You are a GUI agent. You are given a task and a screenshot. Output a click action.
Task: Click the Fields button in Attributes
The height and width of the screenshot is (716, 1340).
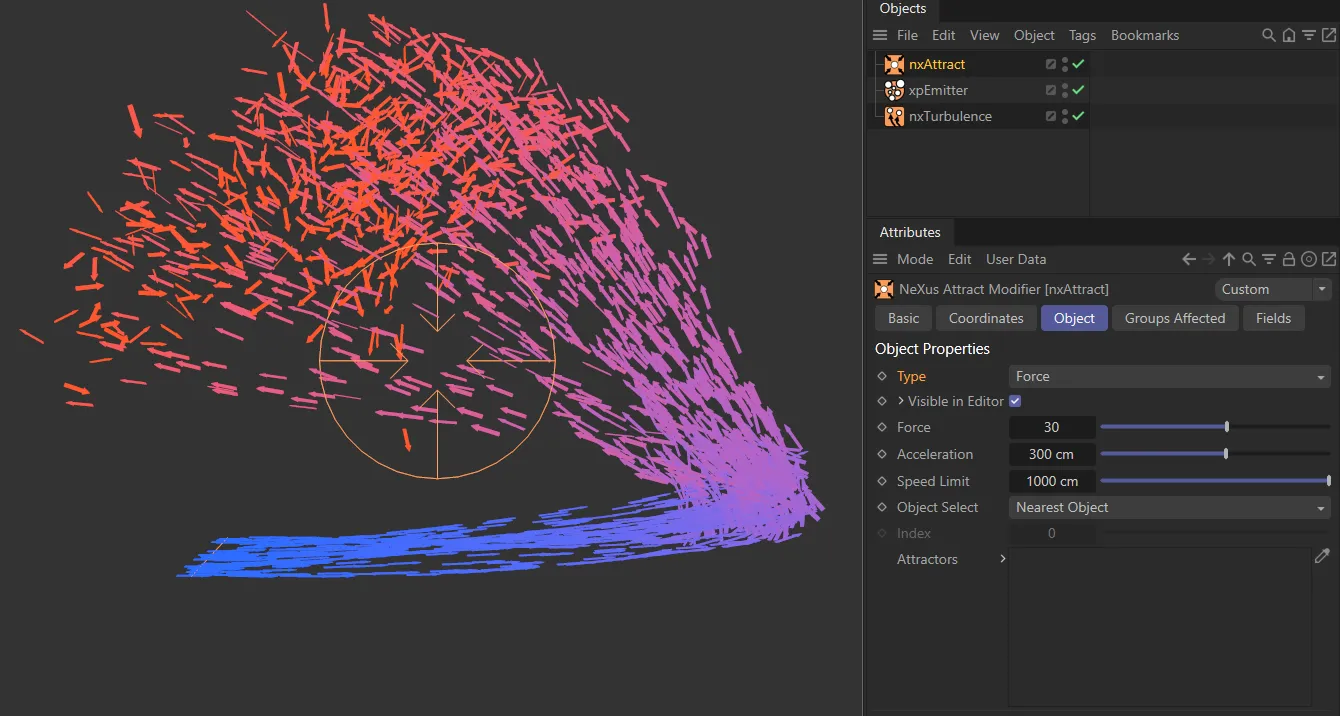click(1273, 318)
